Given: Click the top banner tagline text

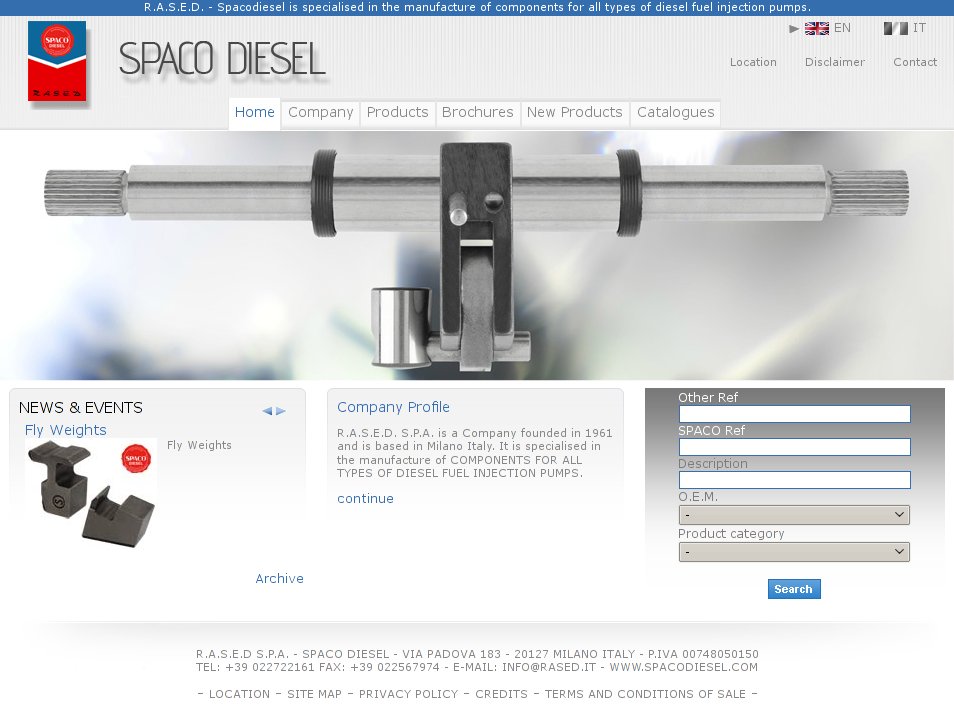Looking at the screenshot, I should (477, 7).
